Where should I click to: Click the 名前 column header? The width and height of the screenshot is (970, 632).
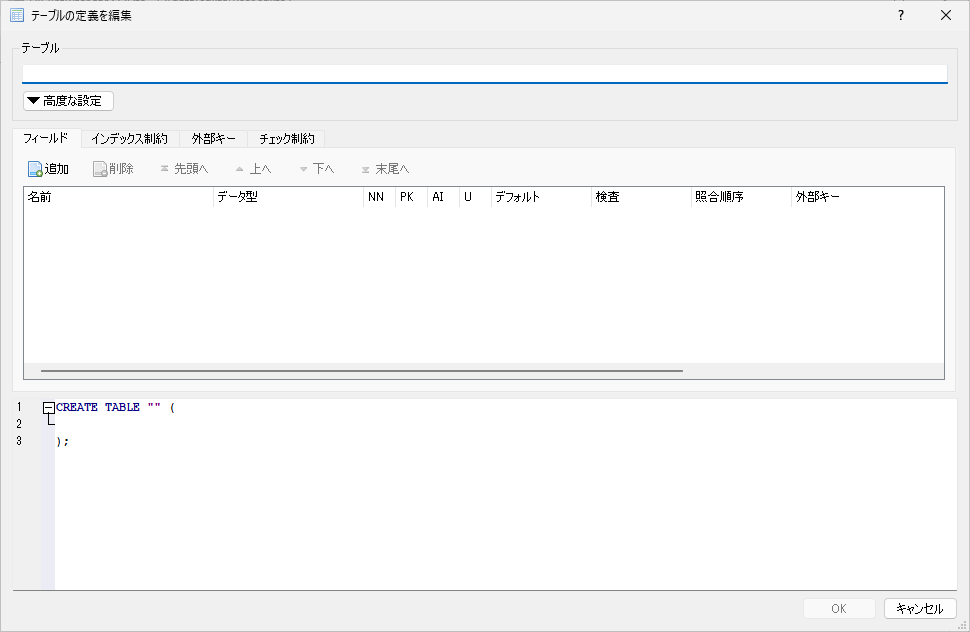click(x=118, y=197)
